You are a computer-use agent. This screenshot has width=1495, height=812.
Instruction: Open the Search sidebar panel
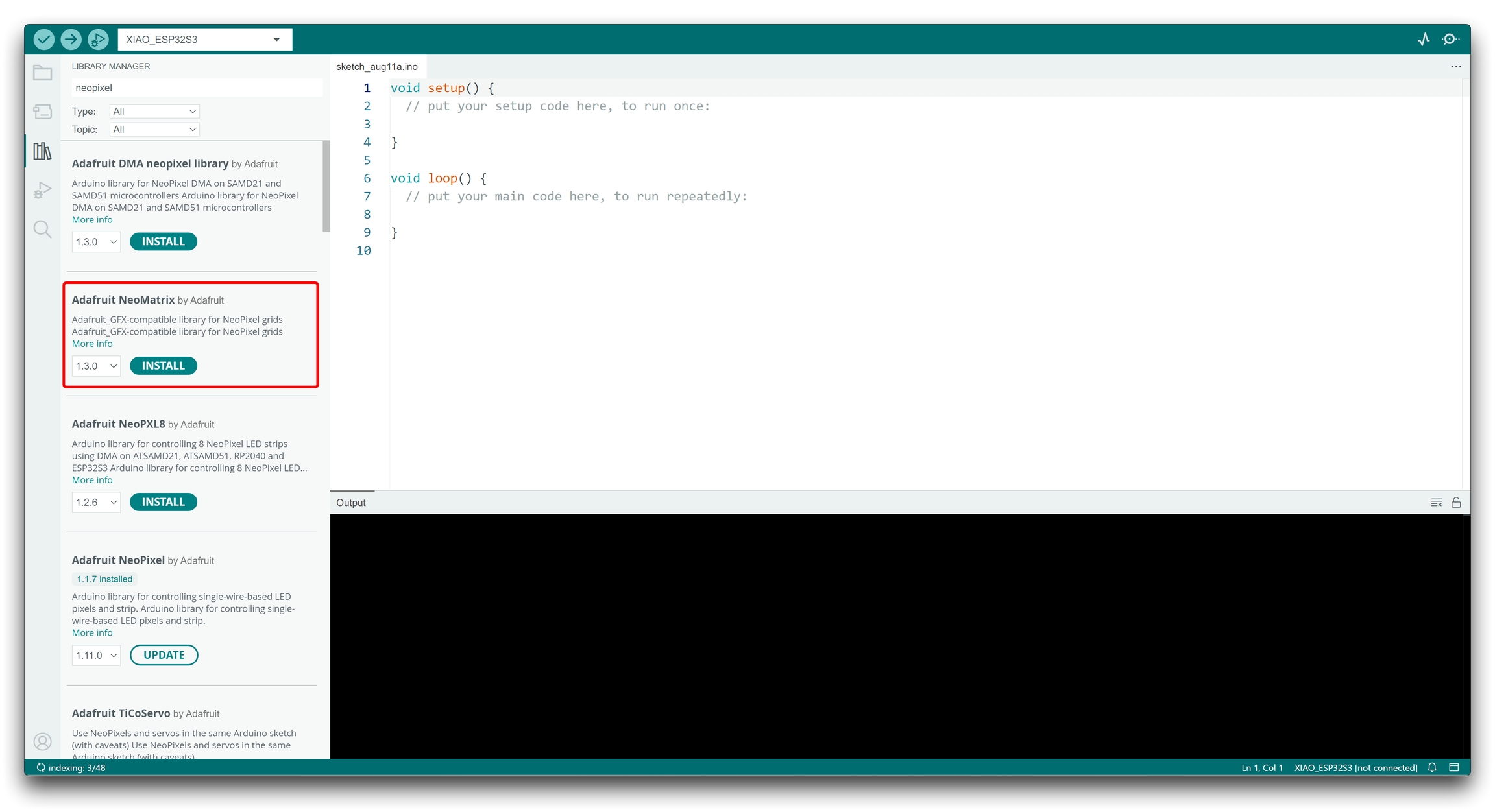[x=42, y=229]
